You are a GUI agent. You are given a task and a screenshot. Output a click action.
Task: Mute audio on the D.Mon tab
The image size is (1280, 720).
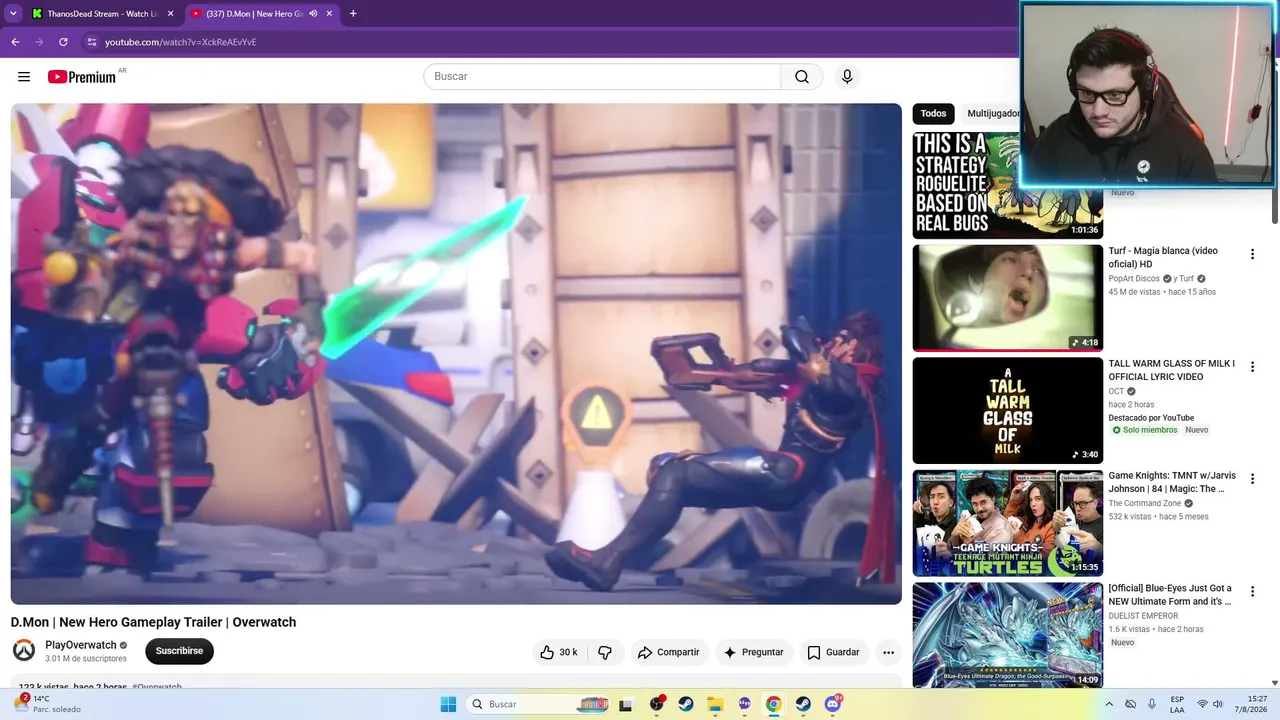tap(313, 14)
